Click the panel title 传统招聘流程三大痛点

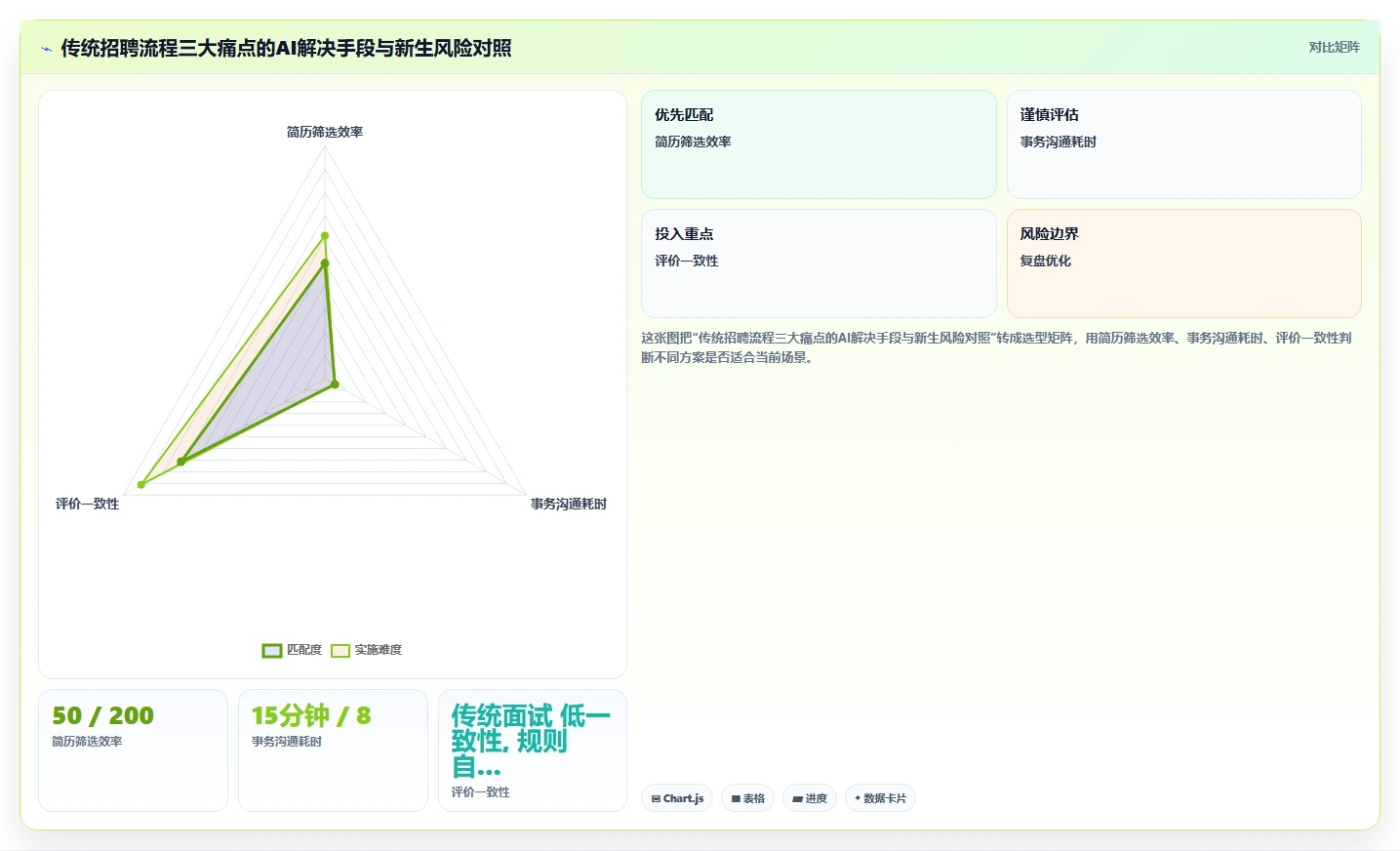click(x=286, y=48)
